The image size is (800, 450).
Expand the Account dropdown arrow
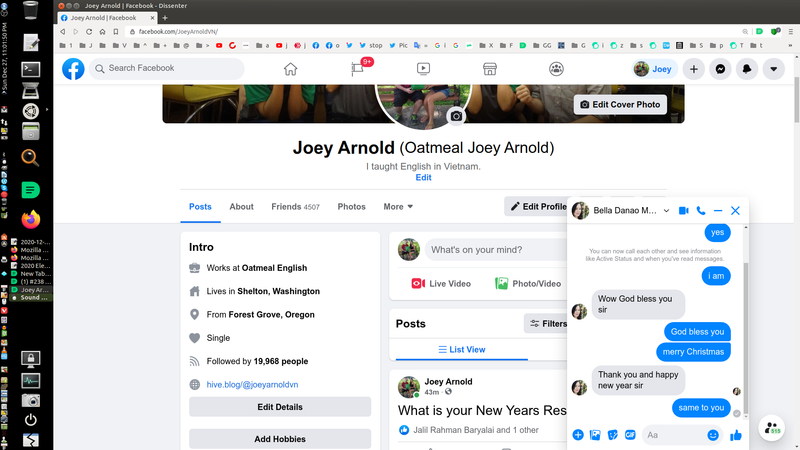[773, 69]
